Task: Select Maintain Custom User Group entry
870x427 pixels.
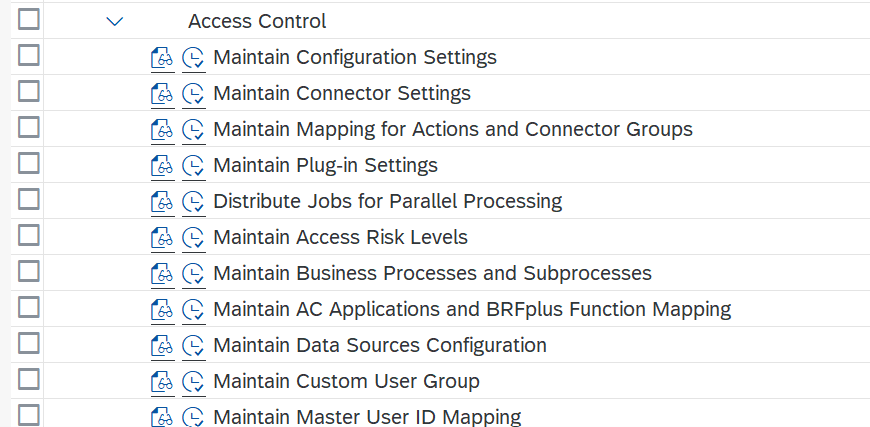Action: point(346,381)
